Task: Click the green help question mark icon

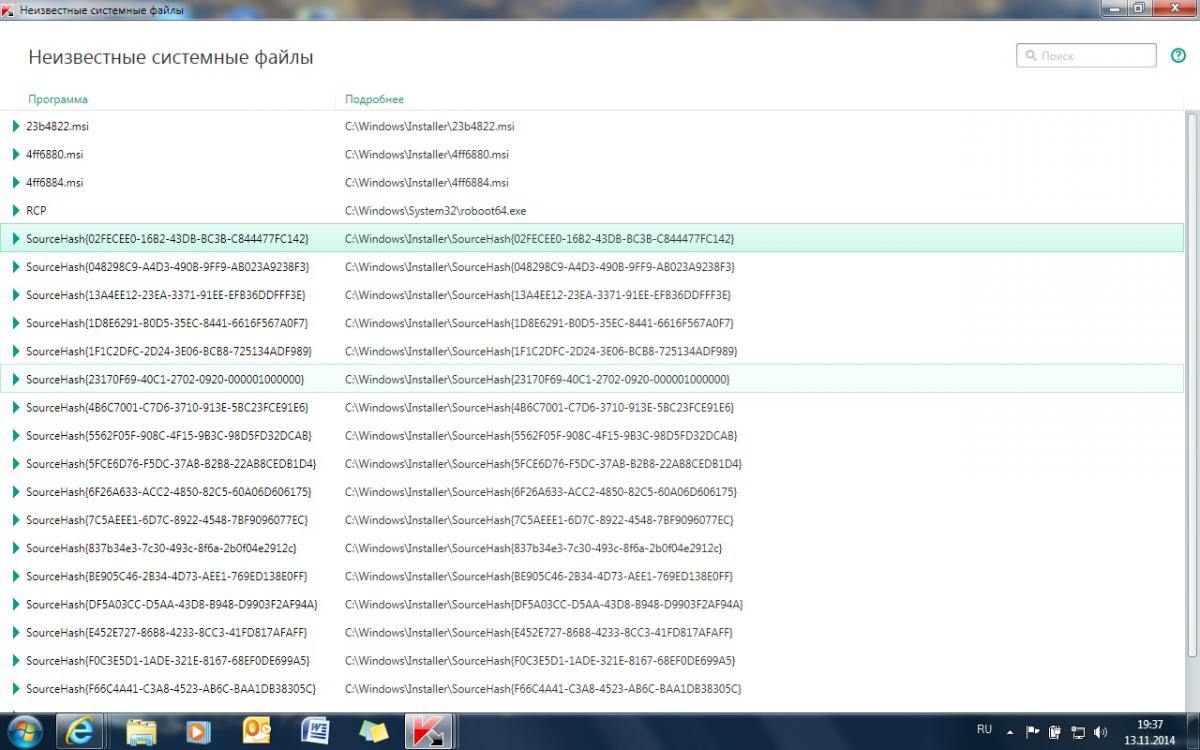Action: (1178, 56)
